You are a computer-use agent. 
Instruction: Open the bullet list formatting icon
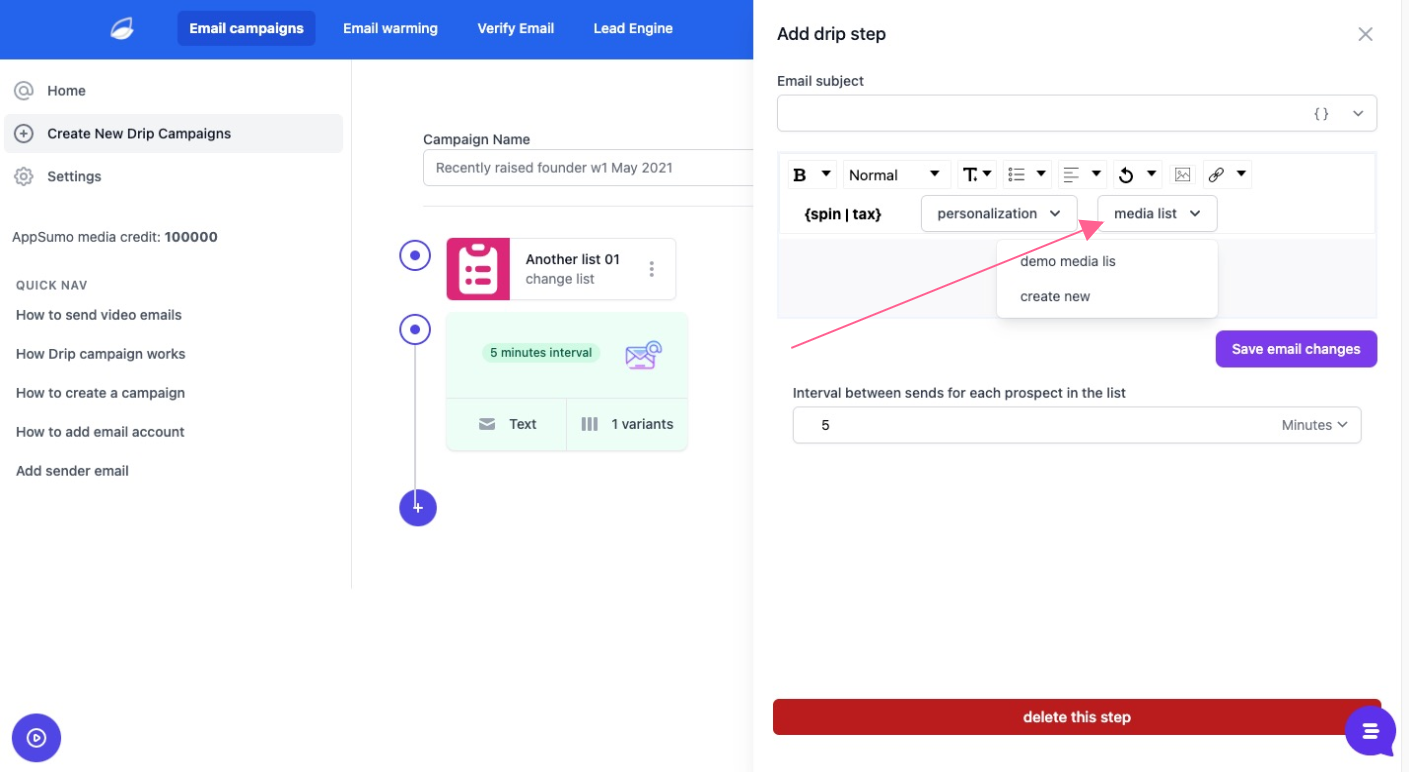tap(1017, 175)
